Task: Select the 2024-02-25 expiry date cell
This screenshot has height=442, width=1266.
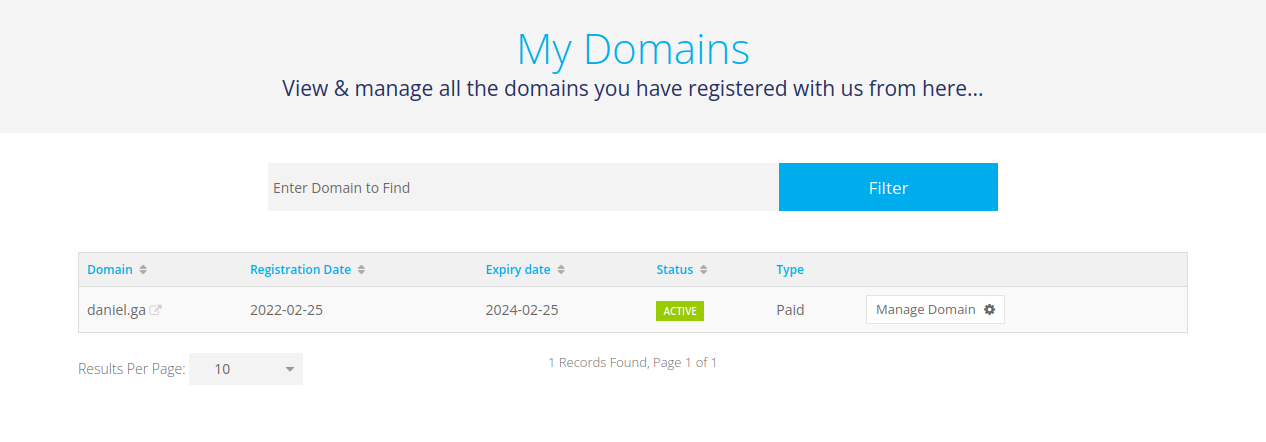Action: coord(522,310)
